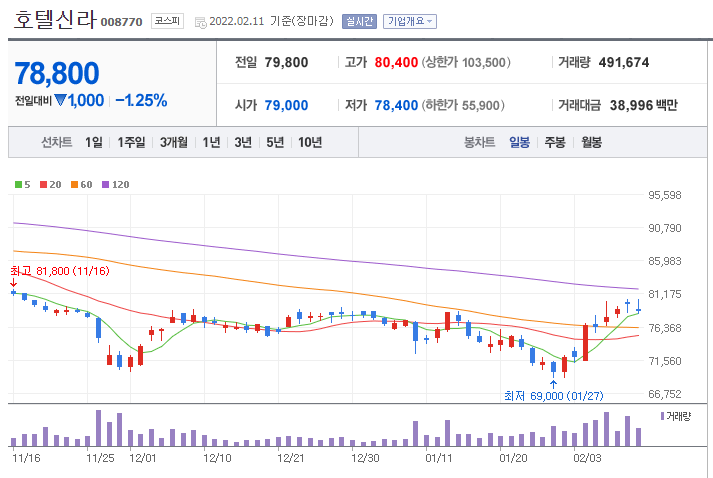713x478 pixels.
Task: Click the 저가 value 78,400
Action: click(396, 106)
